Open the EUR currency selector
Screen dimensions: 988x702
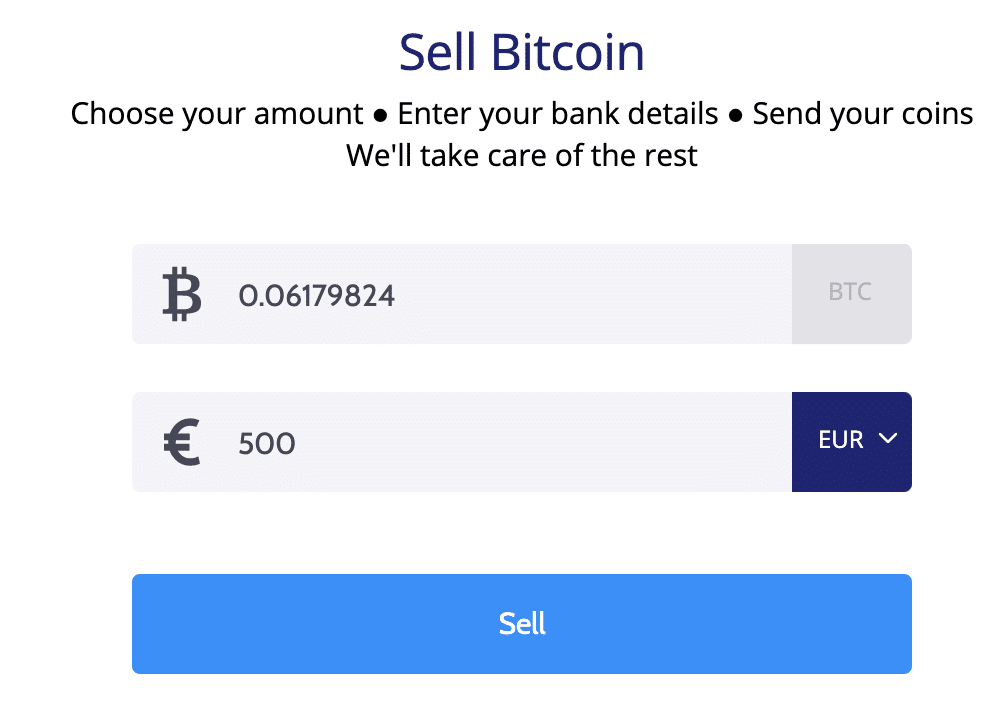(851, 442)
